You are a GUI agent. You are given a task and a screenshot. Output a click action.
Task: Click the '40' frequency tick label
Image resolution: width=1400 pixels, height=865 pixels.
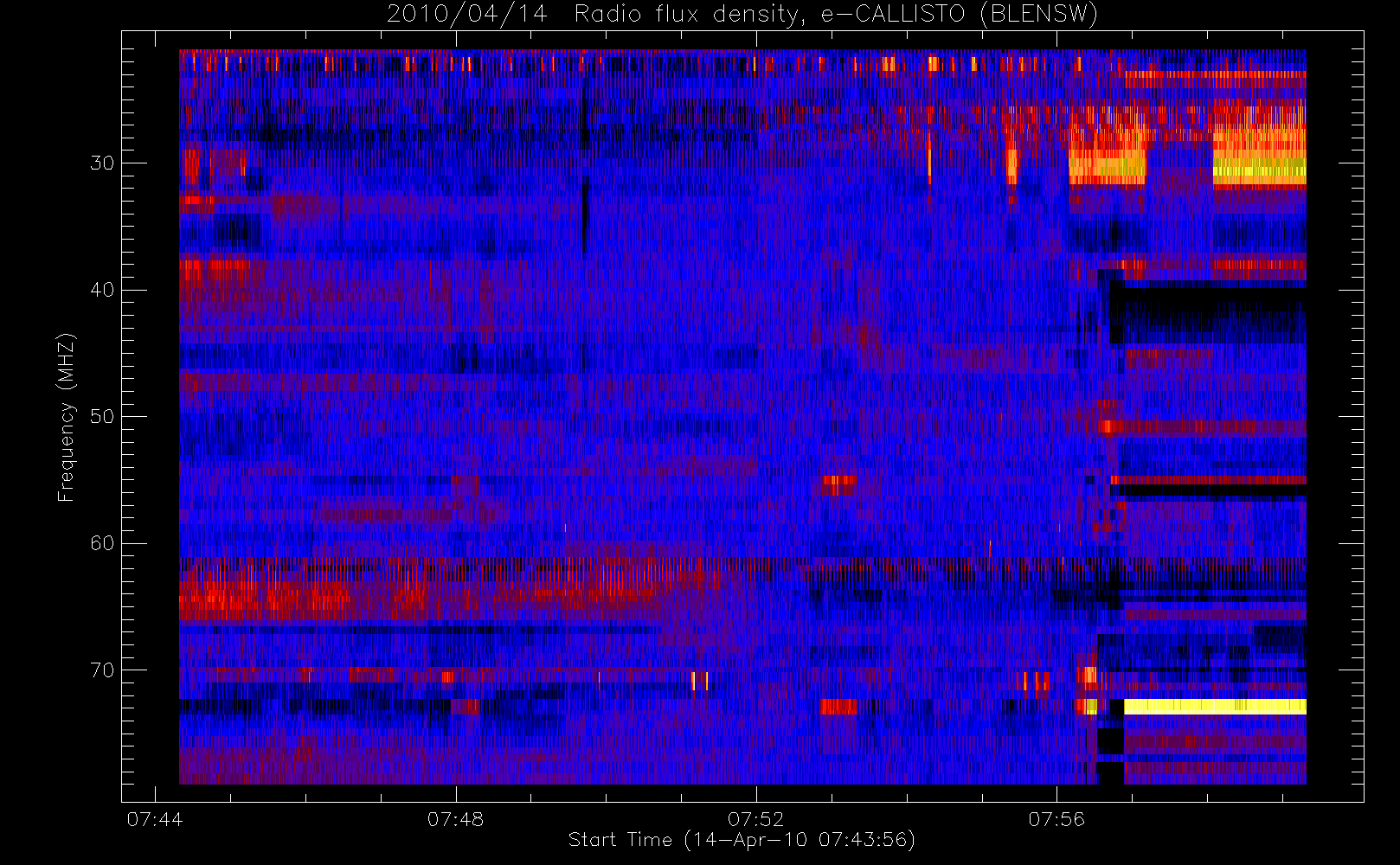102,290
